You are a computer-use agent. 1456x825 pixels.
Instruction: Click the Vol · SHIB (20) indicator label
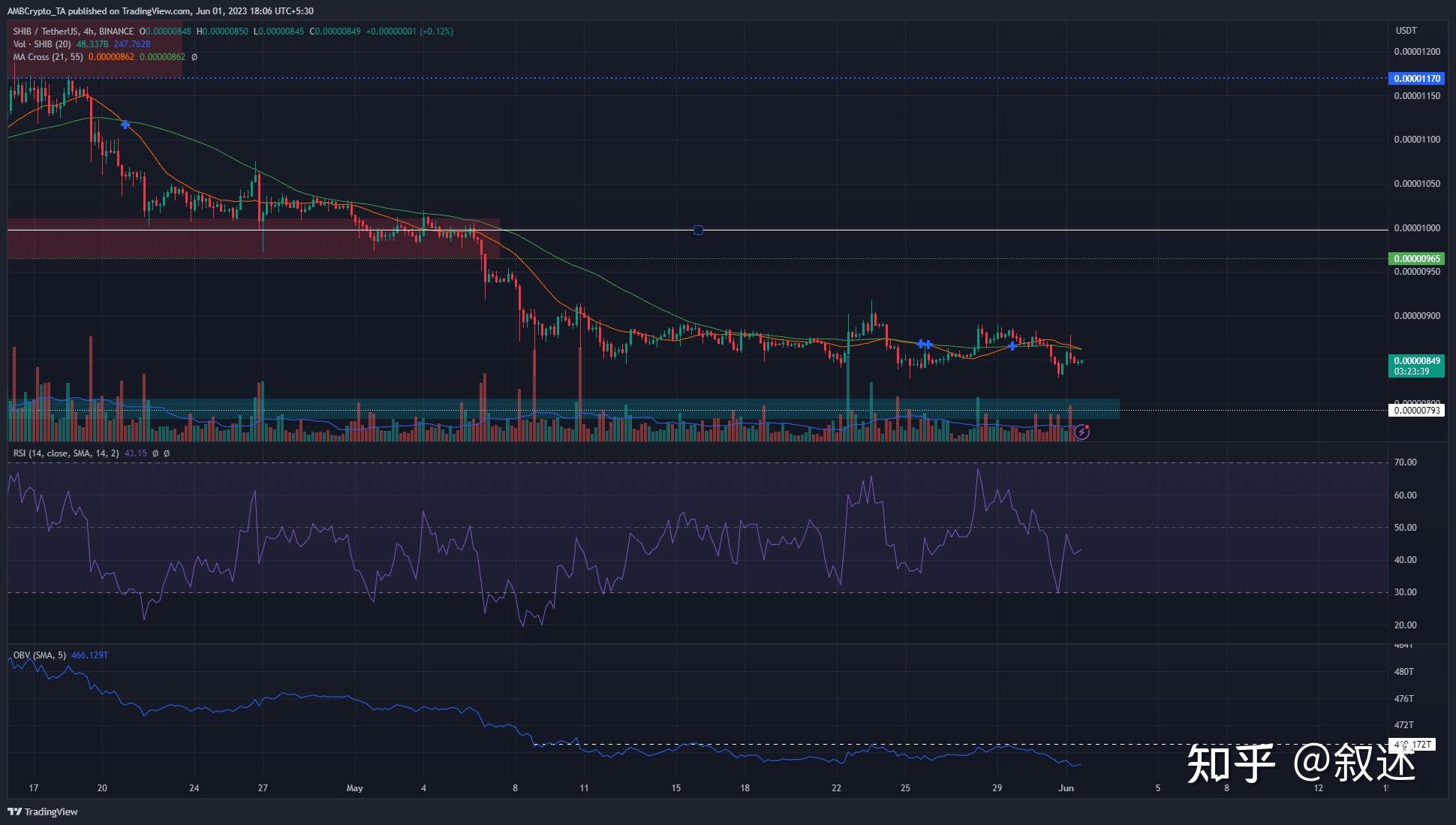pyautogui.click(x=42, y=44)
